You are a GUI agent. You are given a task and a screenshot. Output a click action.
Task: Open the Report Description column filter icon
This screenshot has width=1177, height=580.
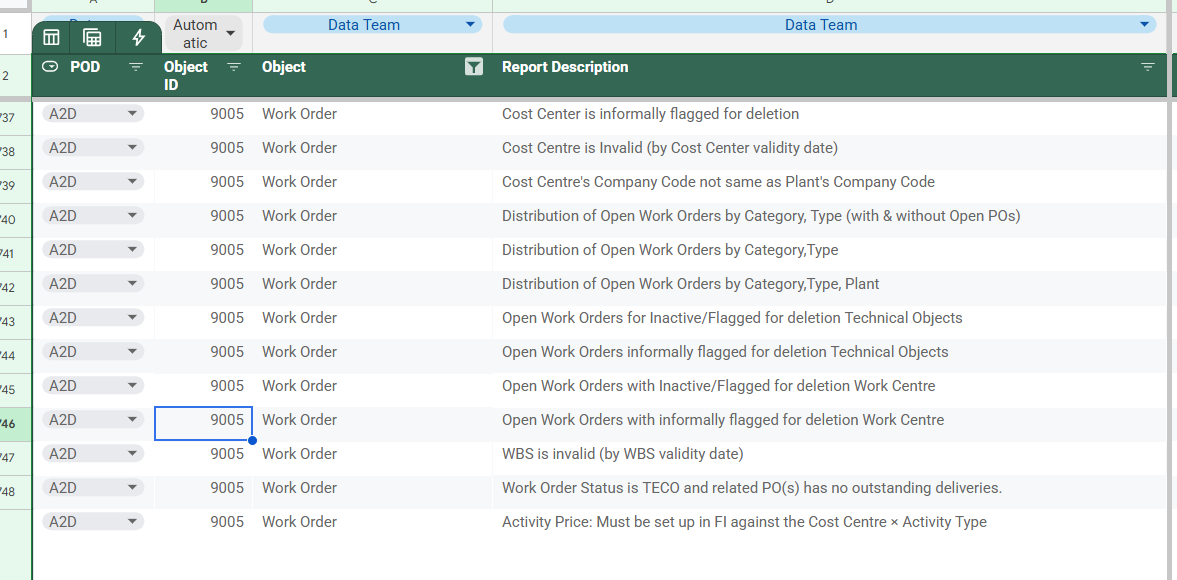tap(1147, 67)
